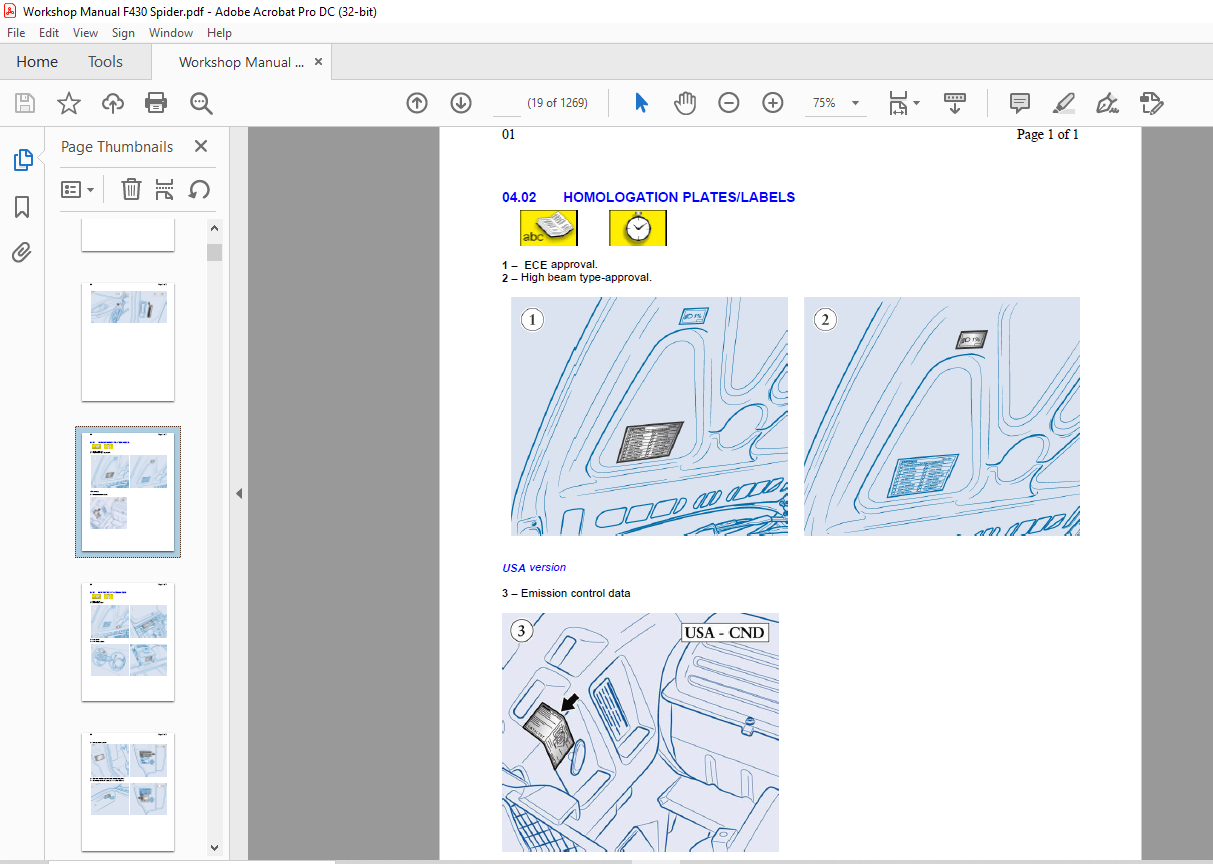The image size is (1213, 864).
Task: Click the yellow abc book icon
Action: pyautogui.click(x=548, y=228)
